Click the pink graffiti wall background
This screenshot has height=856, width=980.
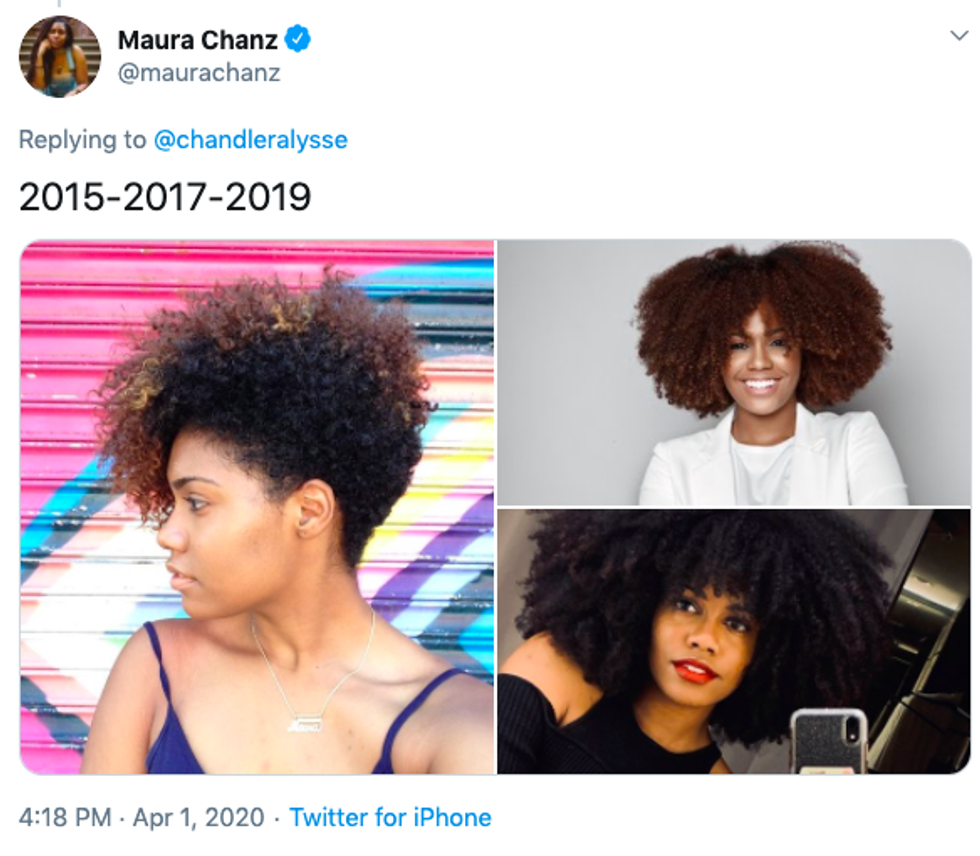[70, 330]
